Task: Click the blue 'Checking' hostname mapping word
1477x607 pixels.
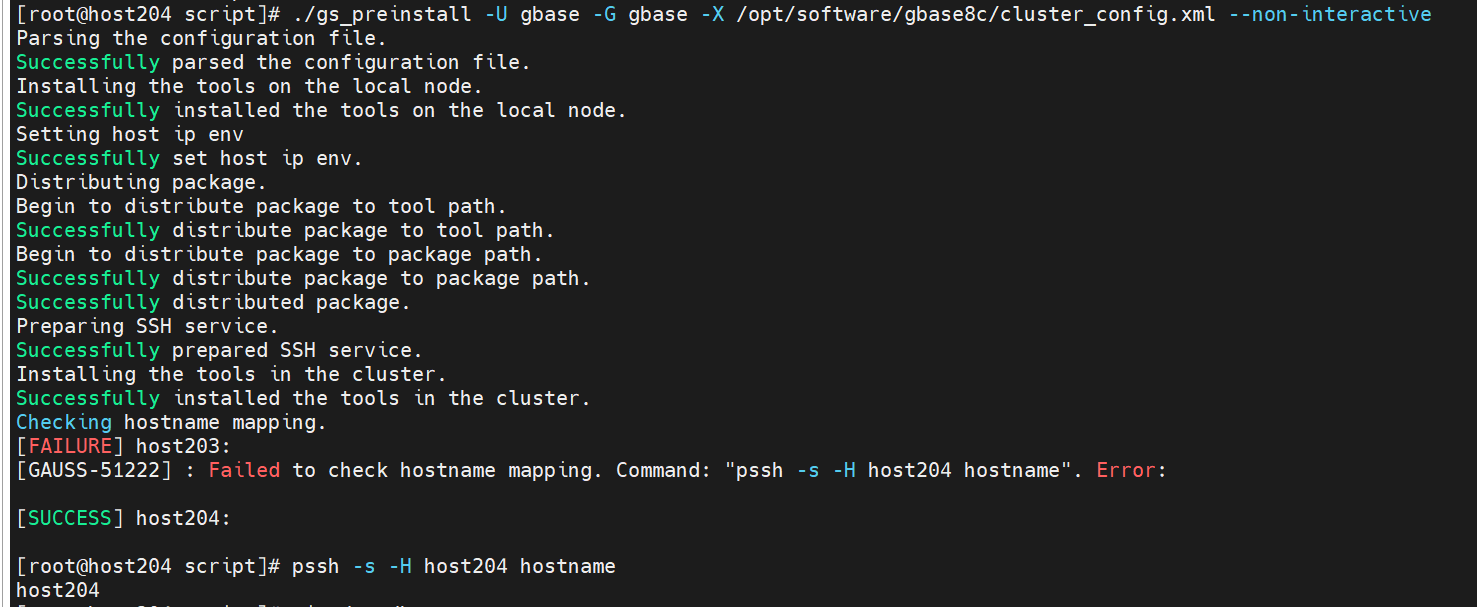Action: tap(64, 422)
